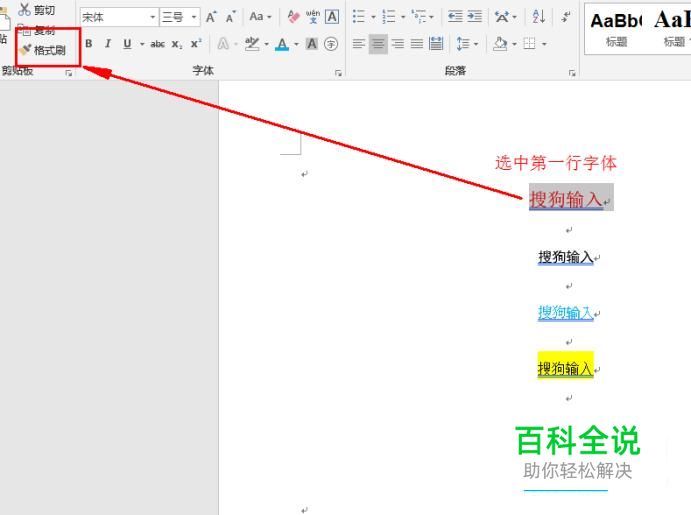This screenshot has width=691, height=515.
Task: Toggle superscript formatting
Action: (x=196, y=44)
